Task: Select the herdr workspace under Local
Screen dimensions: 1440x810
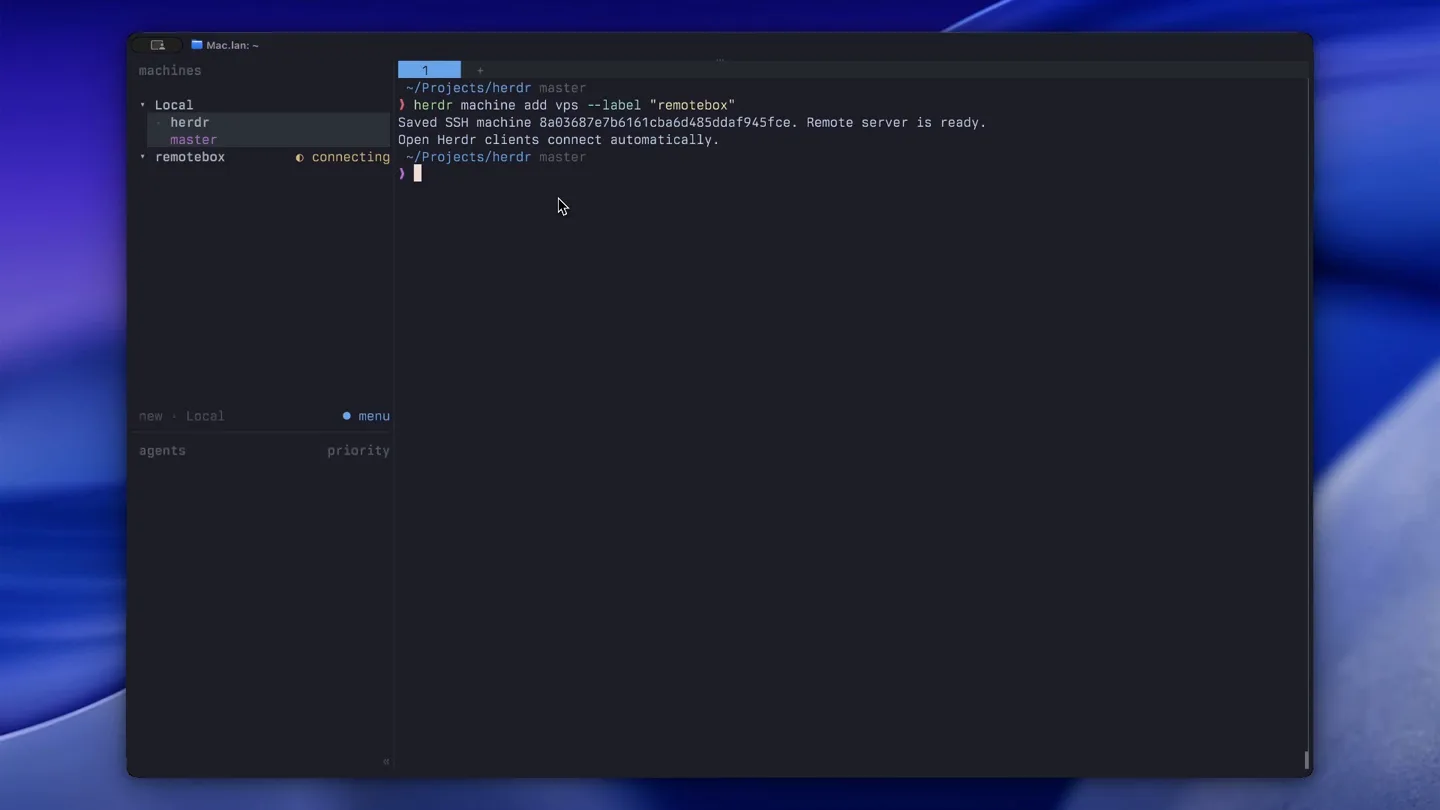Action: [189, 123]
